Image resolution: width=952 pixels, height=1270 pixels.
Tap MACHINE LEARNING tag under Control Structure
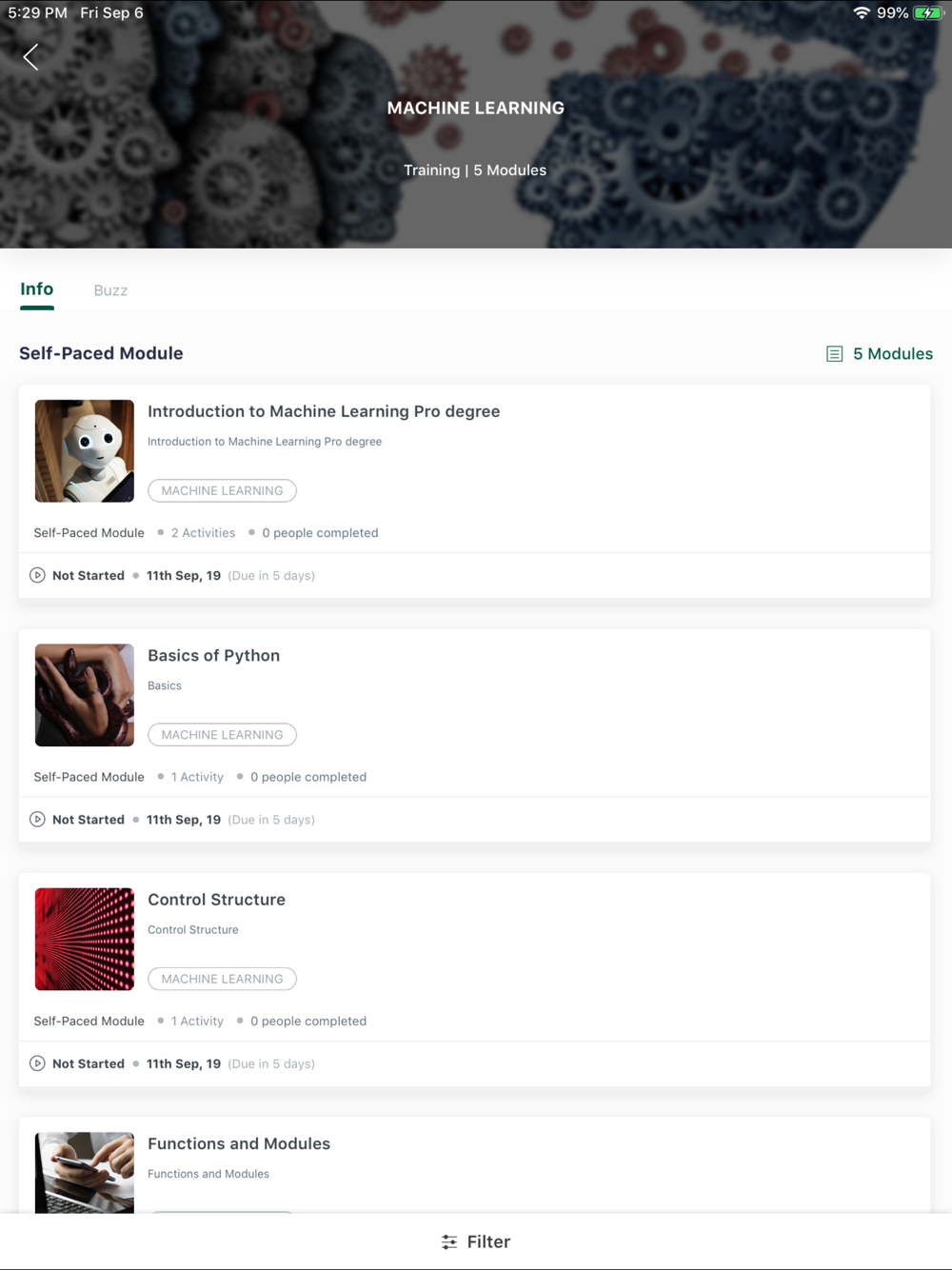click(222, 979)
